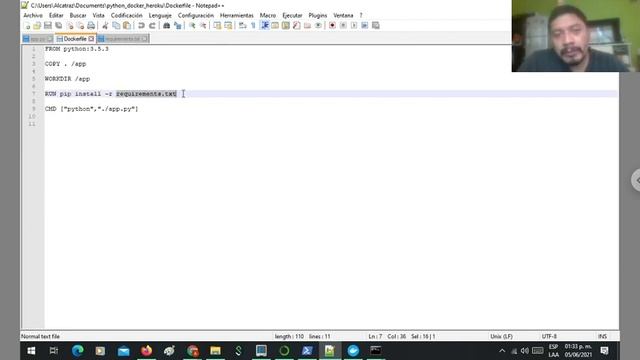Click the Print toolbar icon

pyautogui.click(x=91, y=26)
